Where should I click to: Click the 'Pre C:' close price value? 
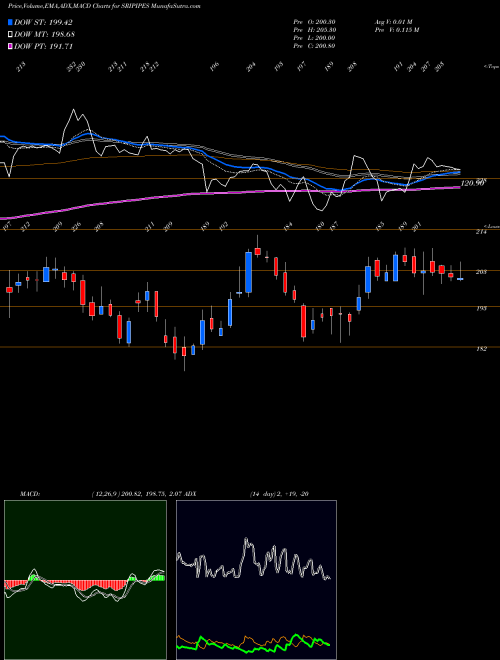[314, 46]
